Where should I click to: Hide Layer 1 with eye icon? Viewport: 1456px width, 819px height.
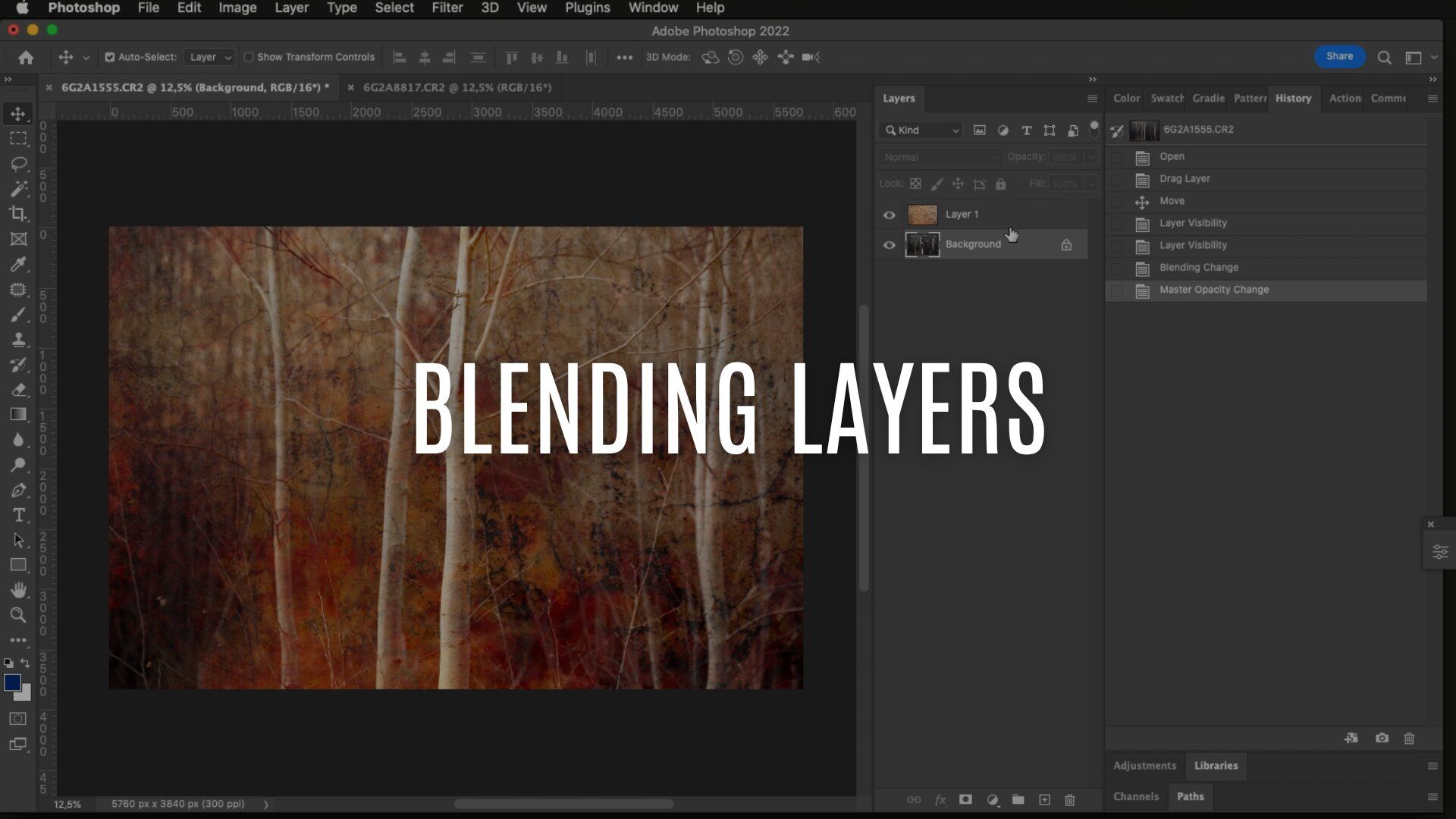[x=890, y=215]
